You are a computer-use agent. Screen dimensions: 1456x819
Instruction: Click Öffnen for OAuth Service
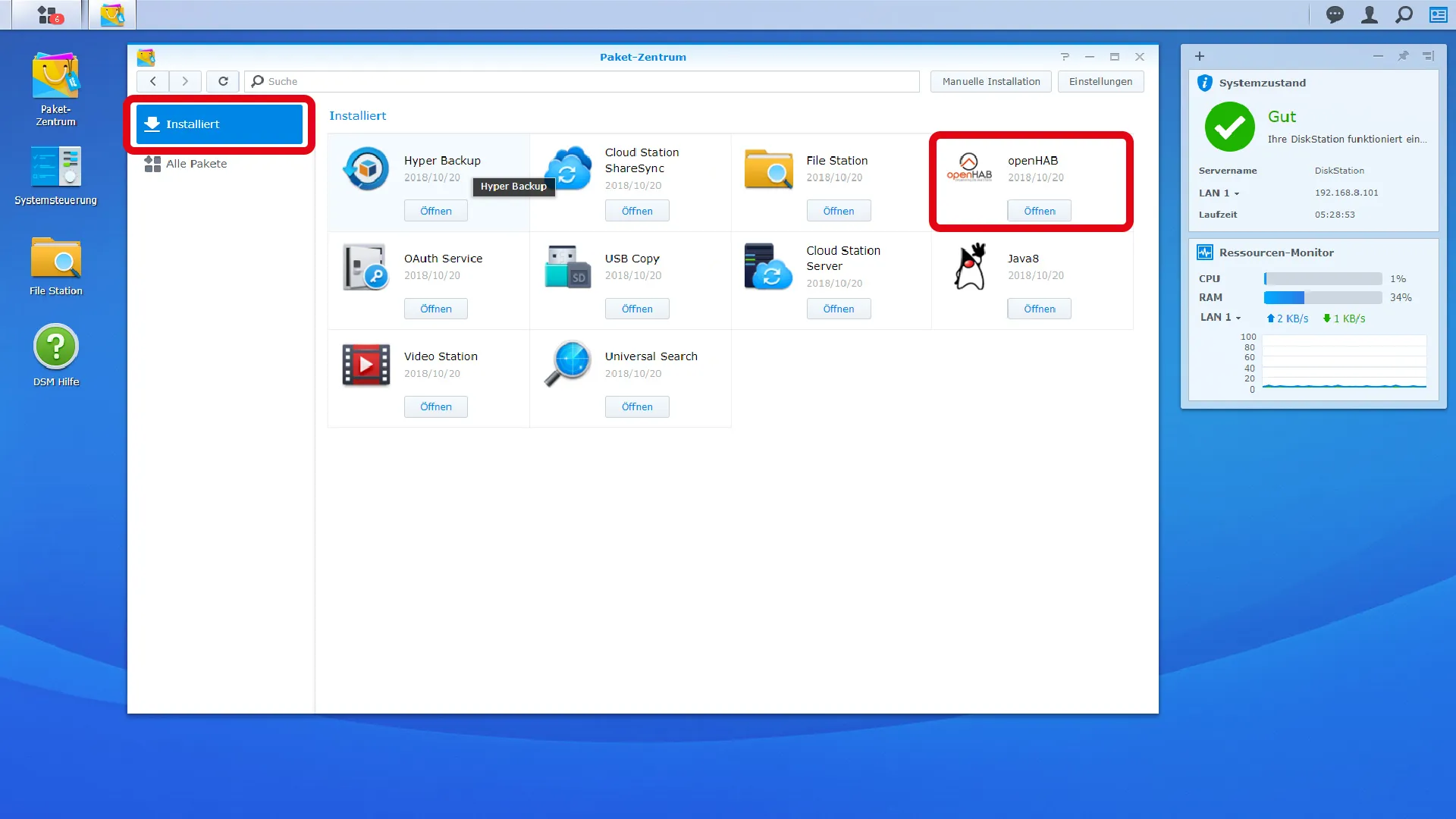click(436, 309)
